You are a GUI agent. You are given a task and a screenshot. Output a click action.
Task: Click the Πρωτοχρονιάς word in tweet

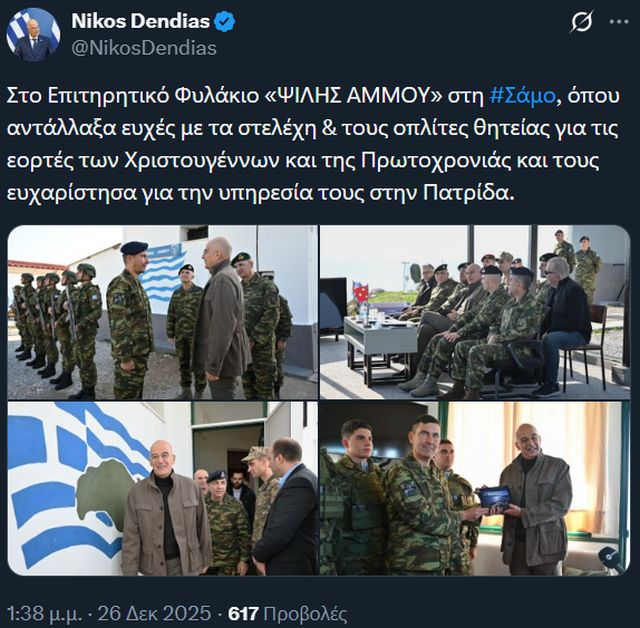point(437,161)
